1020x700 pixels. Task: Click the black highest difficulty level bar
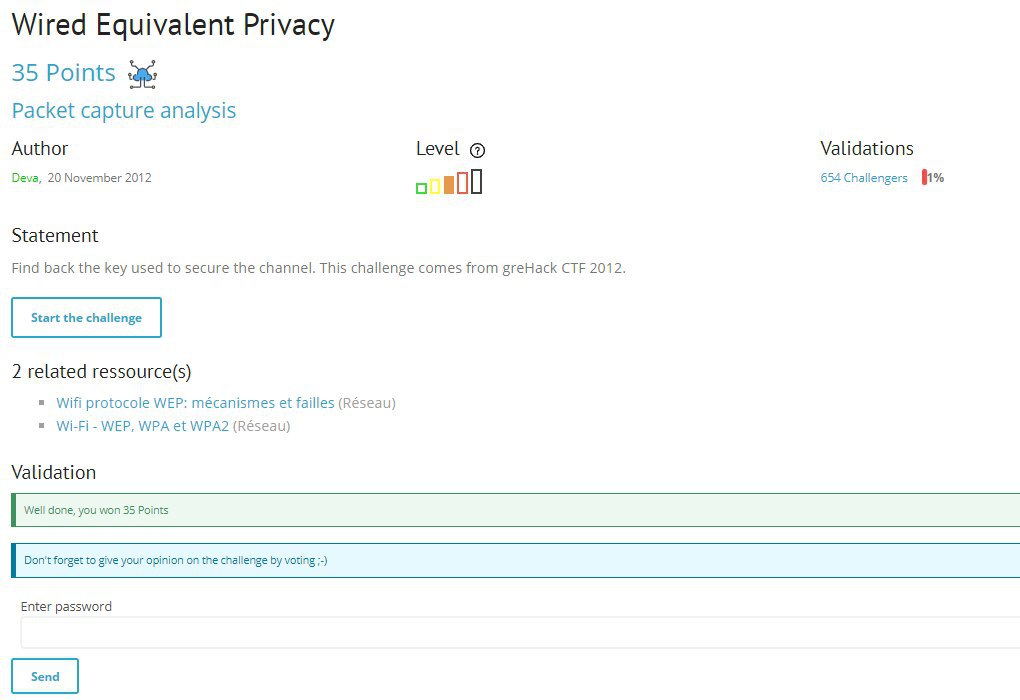click(476, 182)
